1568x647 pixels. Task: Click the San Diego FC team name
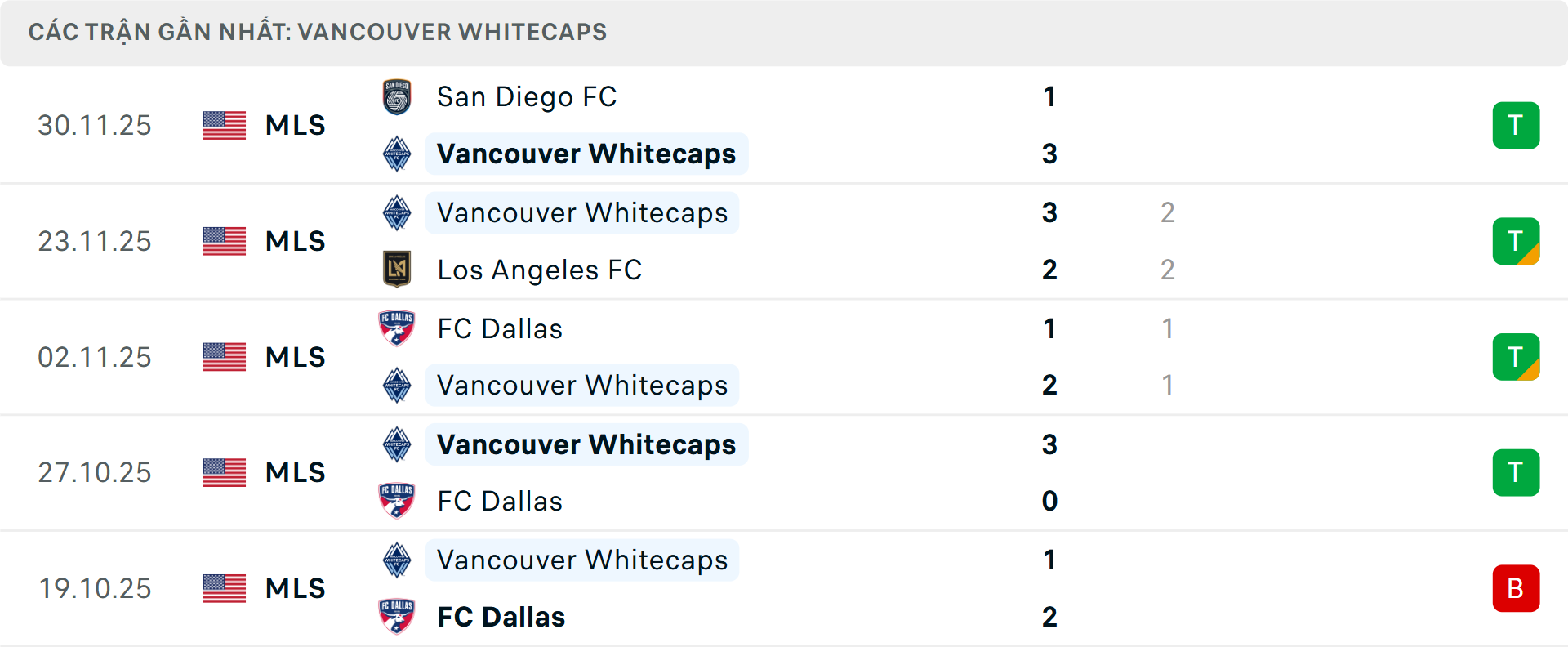tap(526, 96)
